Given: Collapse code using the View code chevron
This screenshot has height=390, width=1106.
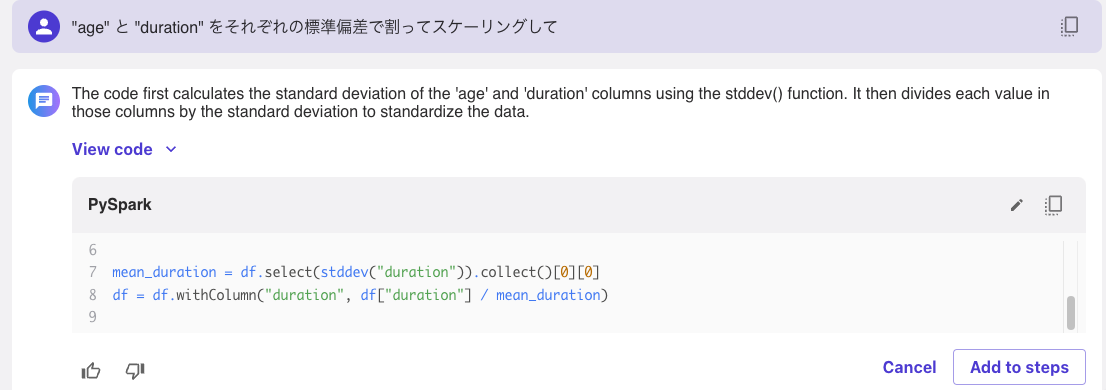Looking at the screenshot, I should tap(170, 150).
